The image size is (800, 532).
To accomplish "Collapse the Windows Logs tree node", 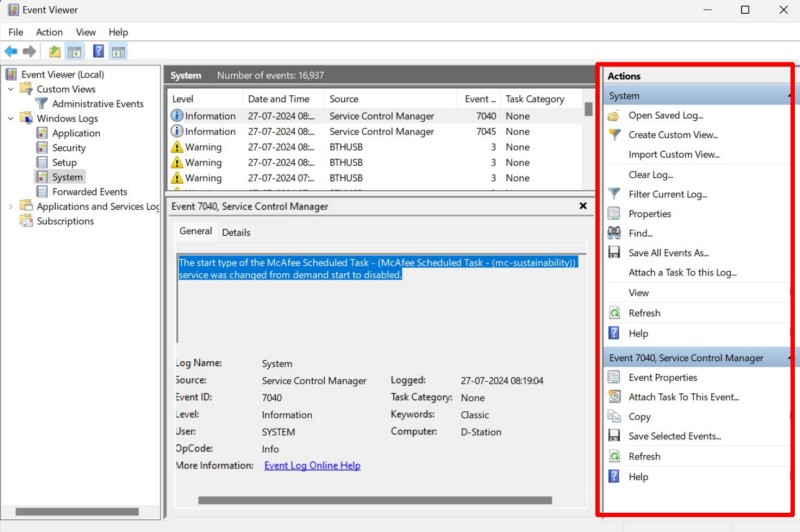I will (11, 118).
